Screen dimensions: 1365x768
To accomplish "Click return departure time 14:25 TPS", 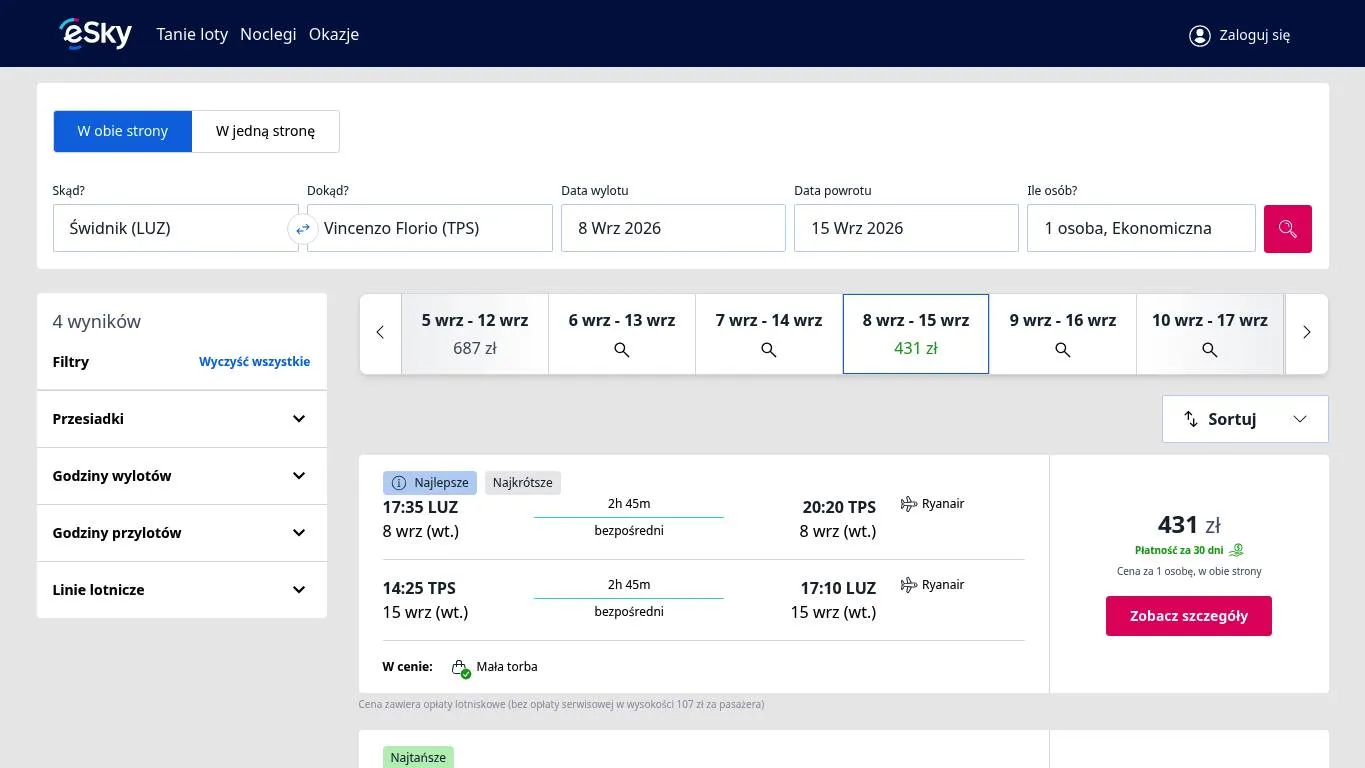I will click(x=419, y=588).
